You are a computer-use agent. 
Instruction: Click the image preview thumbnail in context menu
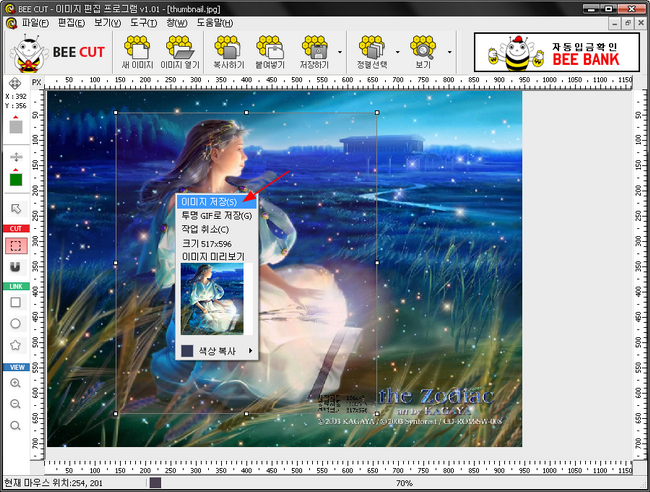[x=211, y=301]
